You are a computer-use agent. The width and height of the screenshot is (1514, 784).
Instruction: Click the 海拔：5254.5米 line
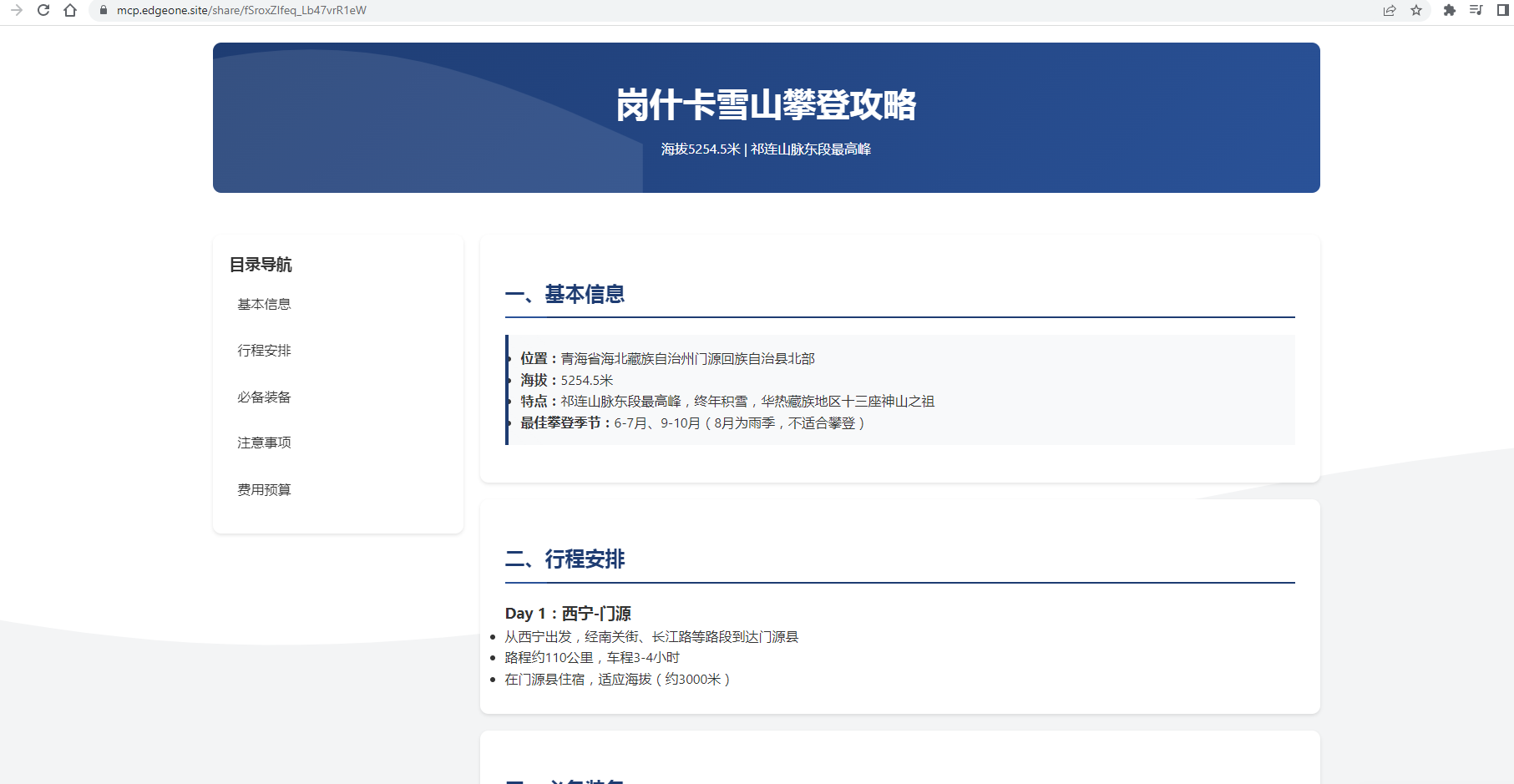pyautogui.click(x=567, y=381)
